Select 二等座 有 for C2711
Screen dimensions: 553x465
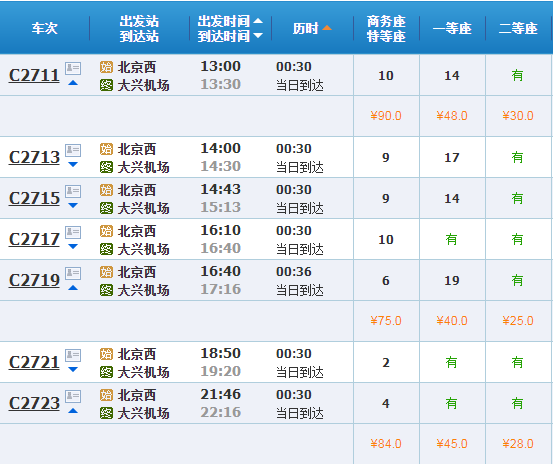(517, 75)
